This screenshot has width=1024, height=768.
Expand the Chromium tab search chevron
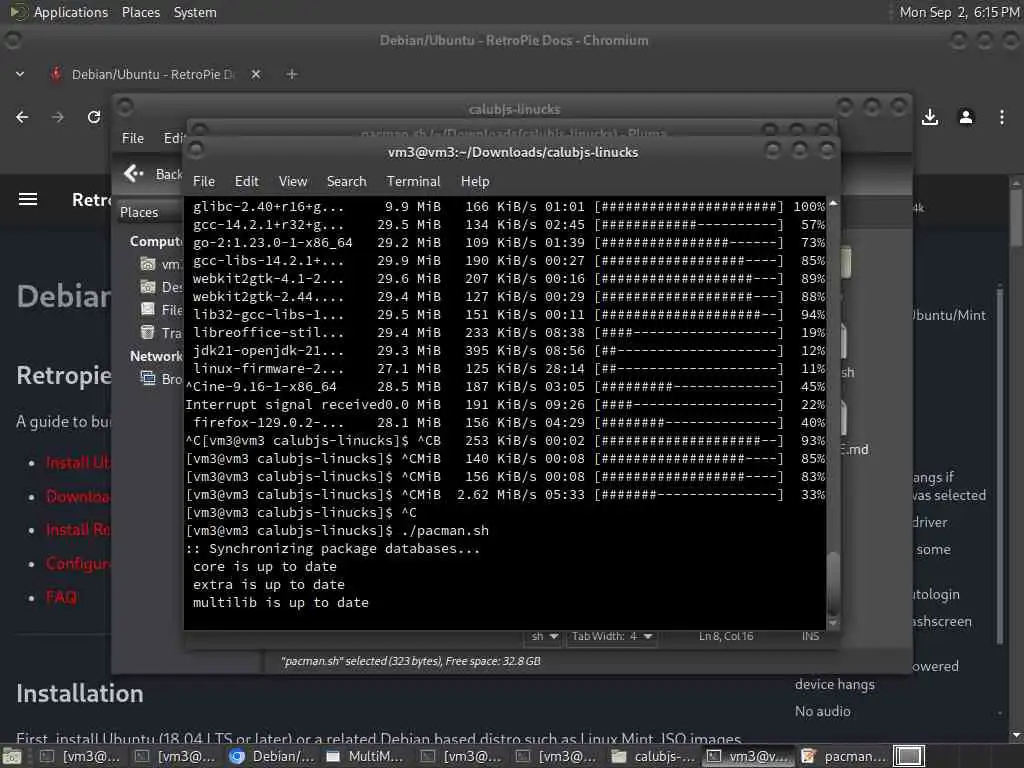tap(20, 74)
